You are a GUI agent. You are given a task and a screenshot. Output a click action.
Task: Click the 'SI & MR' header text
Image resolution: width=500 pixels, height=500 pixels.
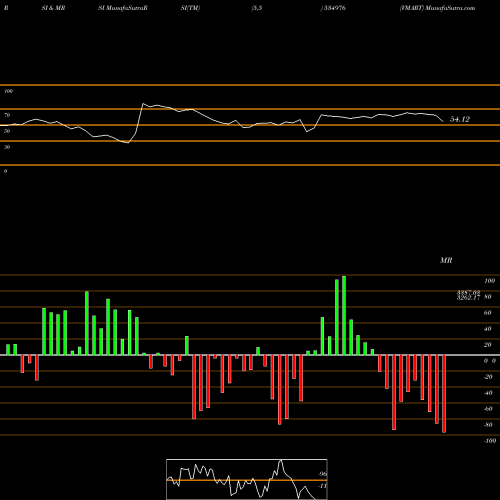[x=53, y=8]
